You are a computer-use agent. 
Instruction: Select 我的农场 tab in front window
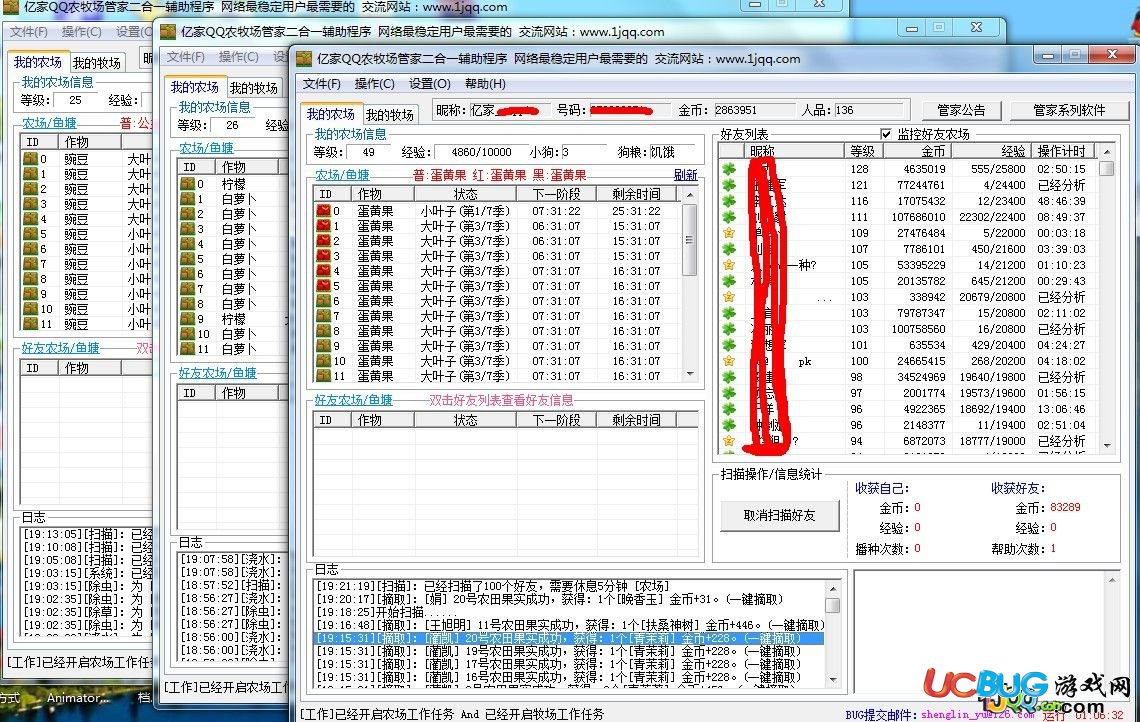pyautogui.click(x=331, y=114)
